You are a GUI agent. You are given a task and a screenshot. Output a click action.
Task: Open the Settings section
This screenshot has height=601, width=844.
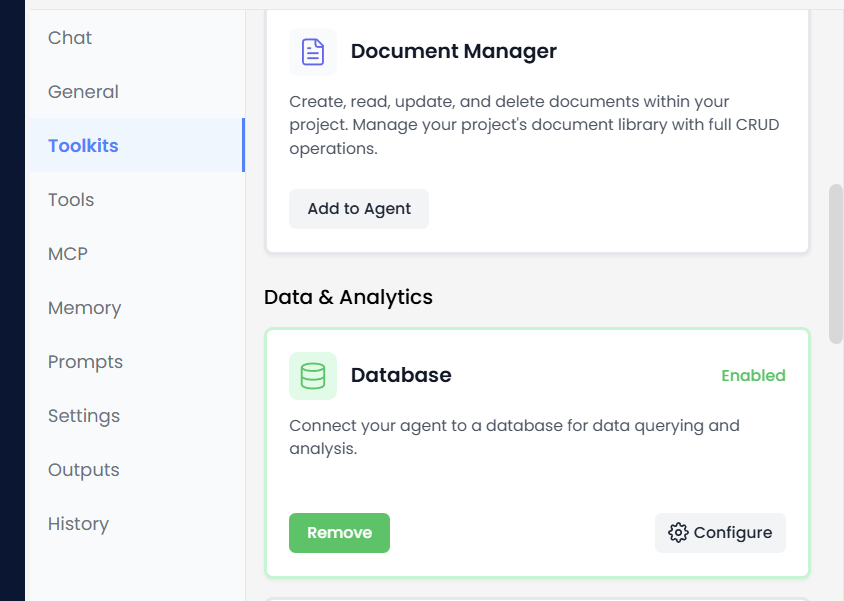pyautogui.click(x=83, y=415)
